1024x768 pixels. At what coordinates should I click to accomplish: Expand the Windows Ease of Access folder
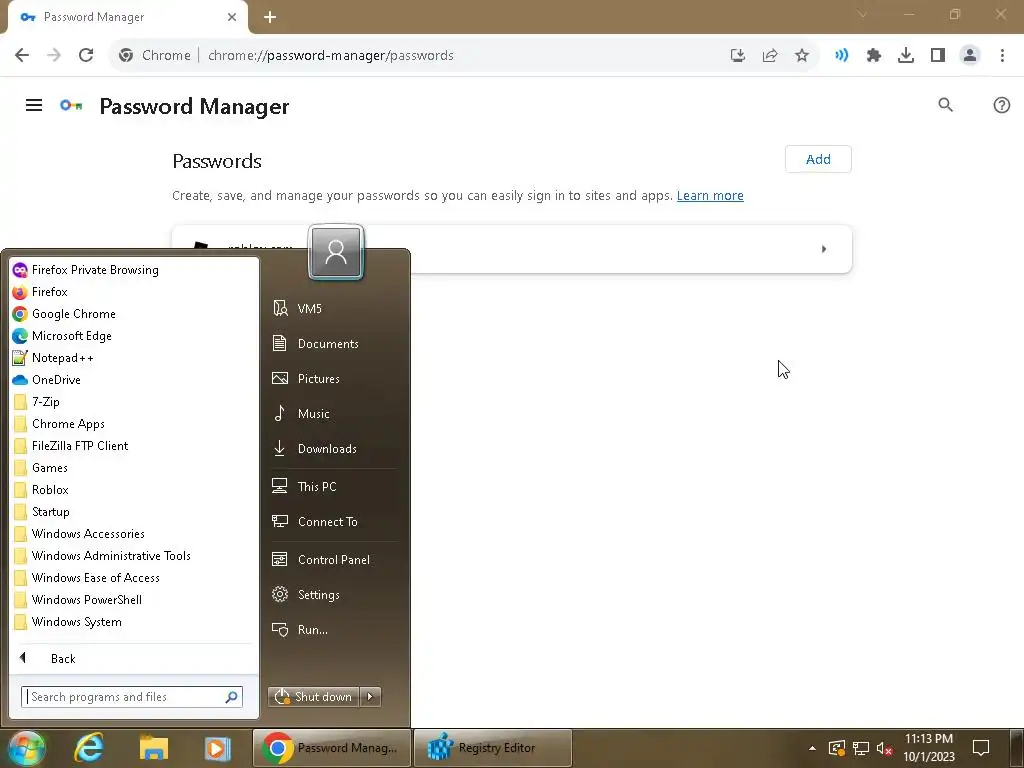point(86,578)
